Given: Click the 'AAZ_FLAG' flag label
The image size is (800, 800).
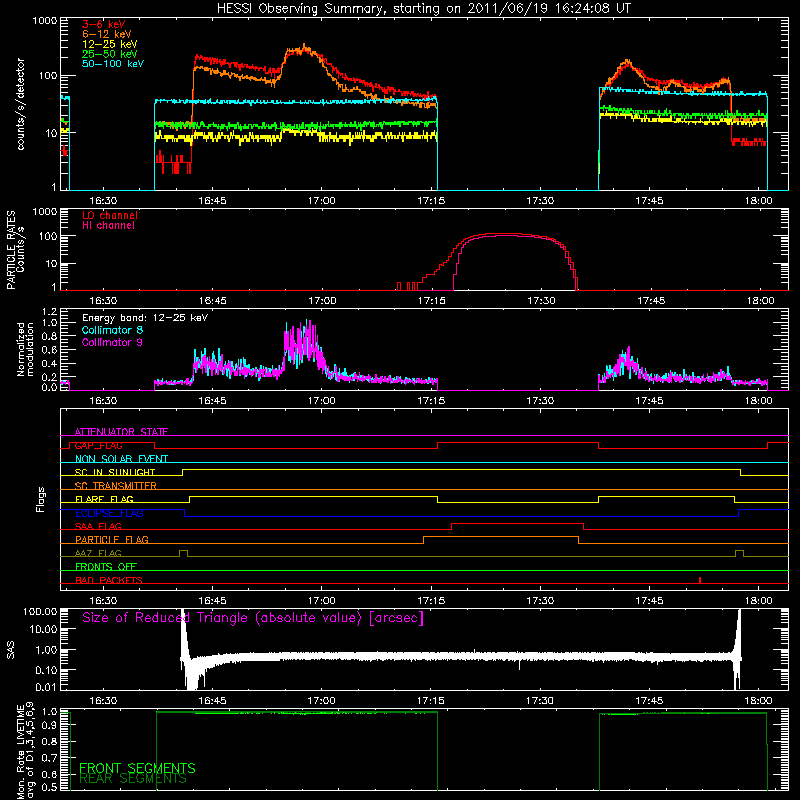Looking at the screenshot, I should 98,553.
